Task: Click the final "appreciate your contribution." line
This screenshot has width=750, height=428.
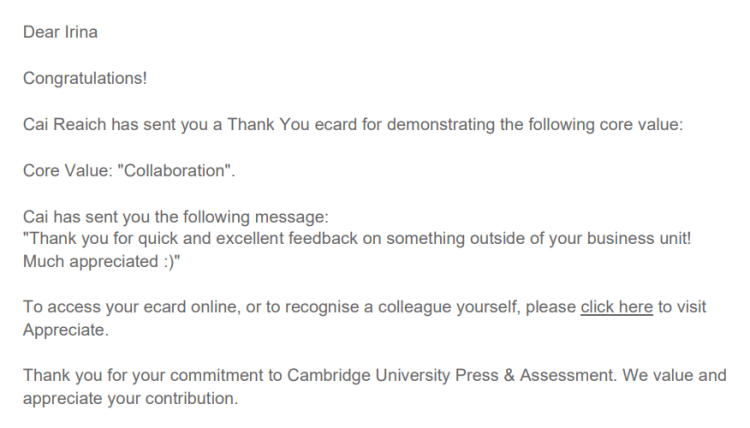Action: point(130,397)
